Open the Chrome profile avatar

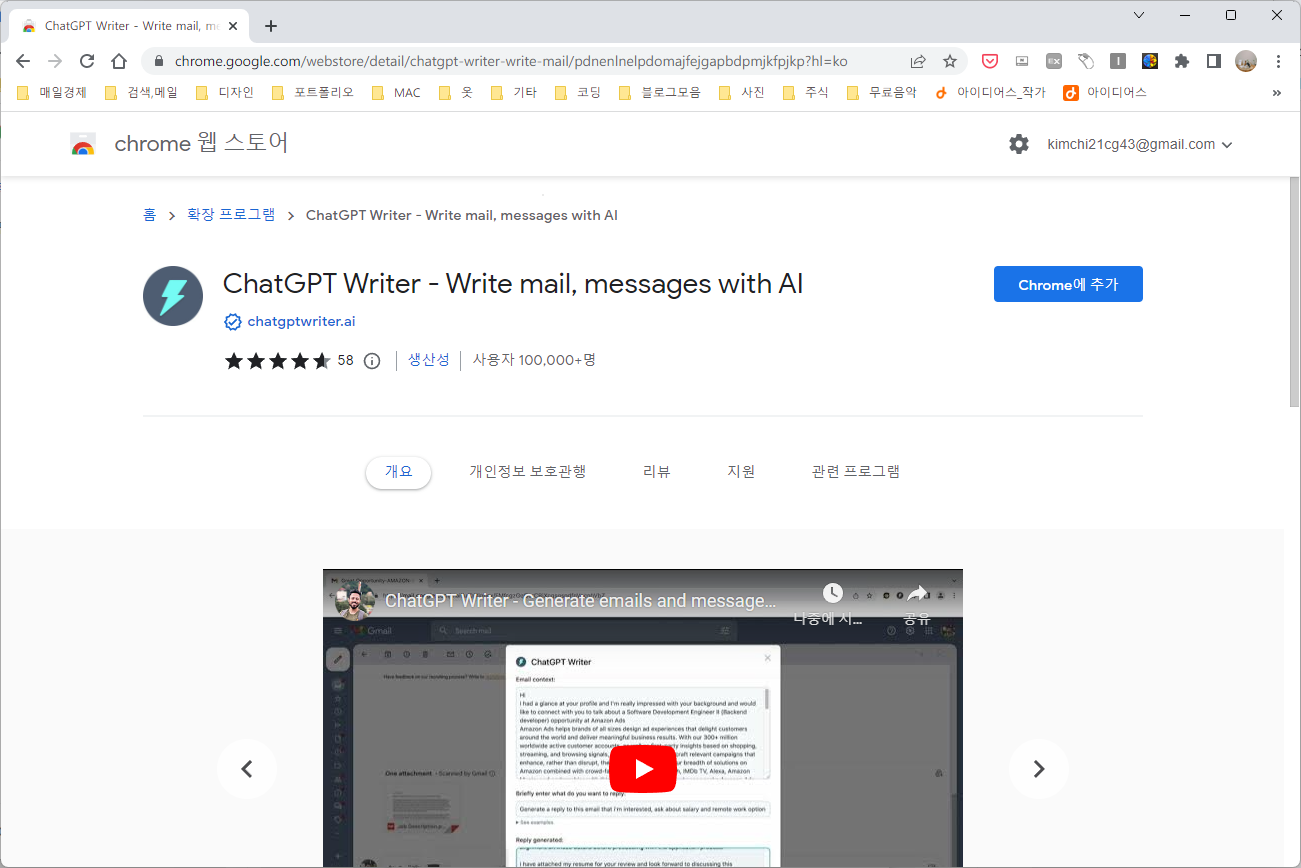coord(1246,61)
